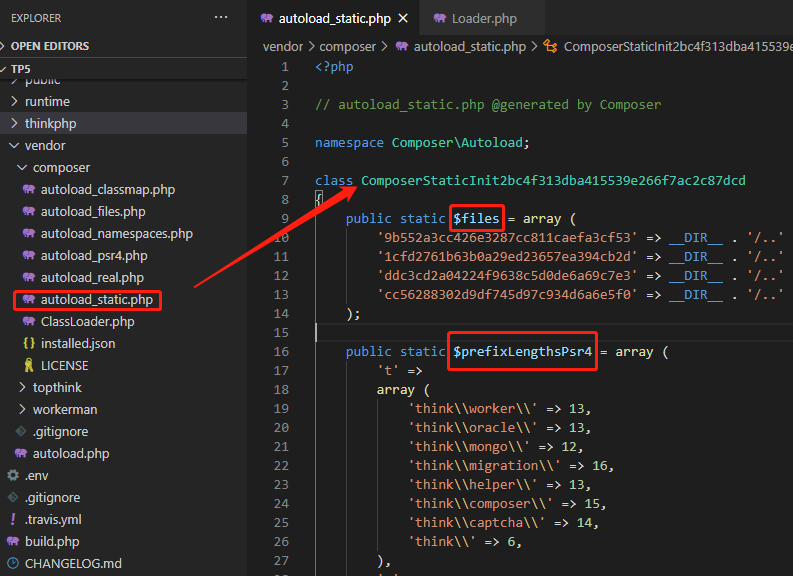Click the exclamation icon beside .travis.yml
793x576 pixels.
(x=13, y=519)
